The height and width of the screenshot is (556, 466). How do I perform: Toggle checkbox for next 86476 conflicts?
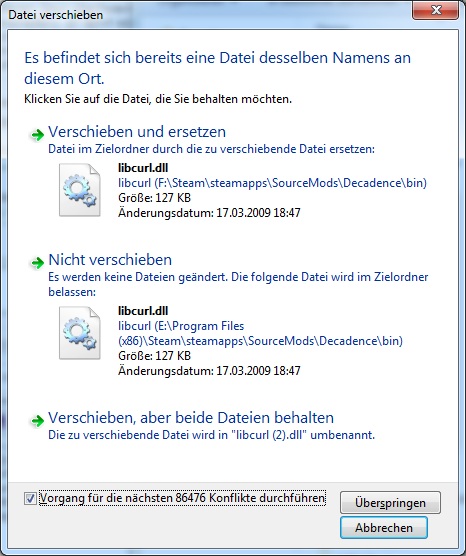(x=30, y=498)
